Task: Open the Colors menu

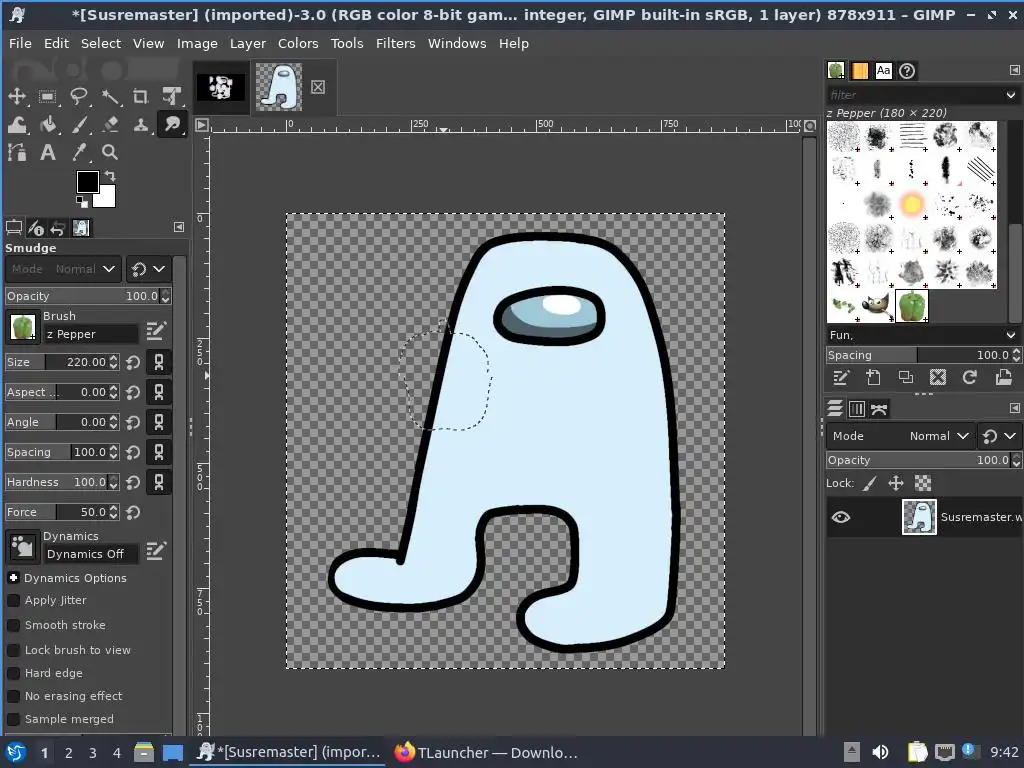Action: pos(298,43)
